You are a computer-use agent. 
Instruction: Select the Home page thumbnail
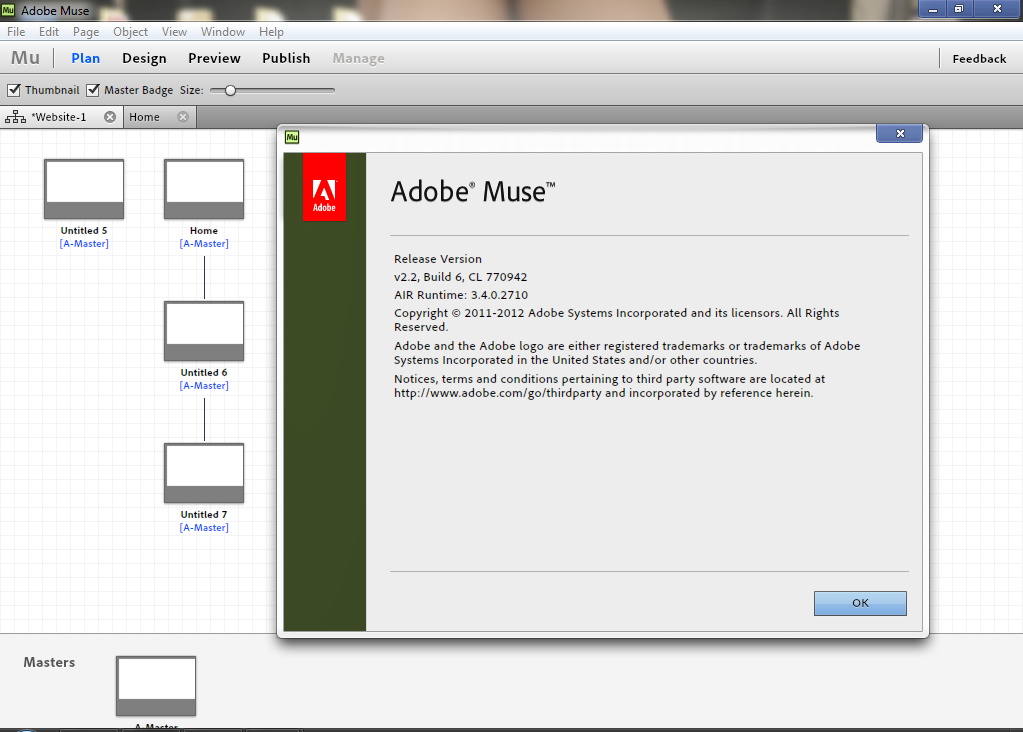[204, 189]
